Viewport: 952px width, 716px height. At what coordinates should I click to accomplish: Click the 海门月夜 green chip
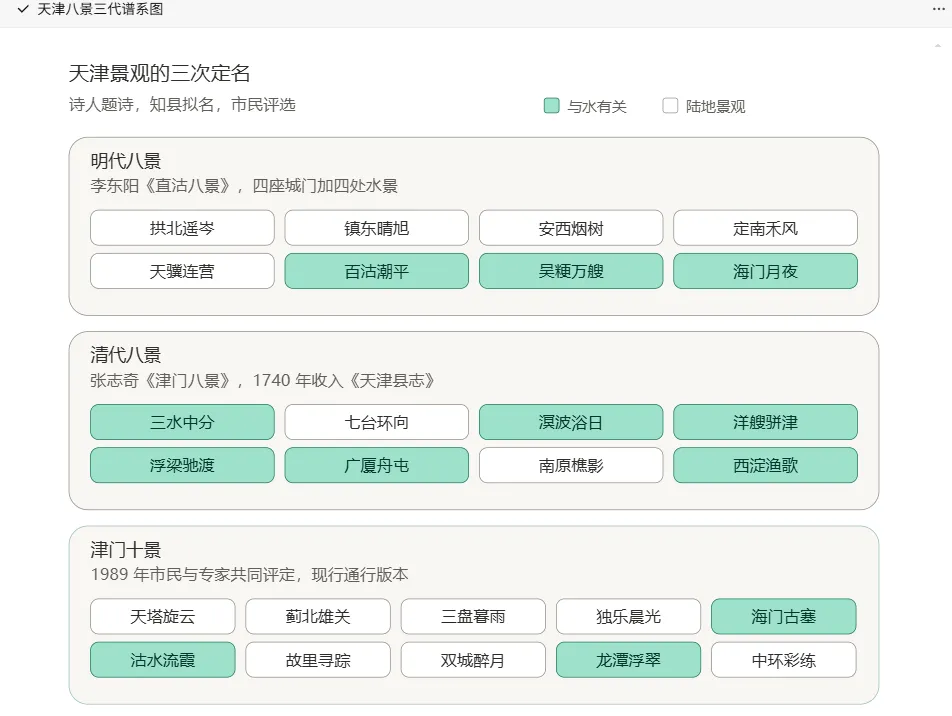765,271
